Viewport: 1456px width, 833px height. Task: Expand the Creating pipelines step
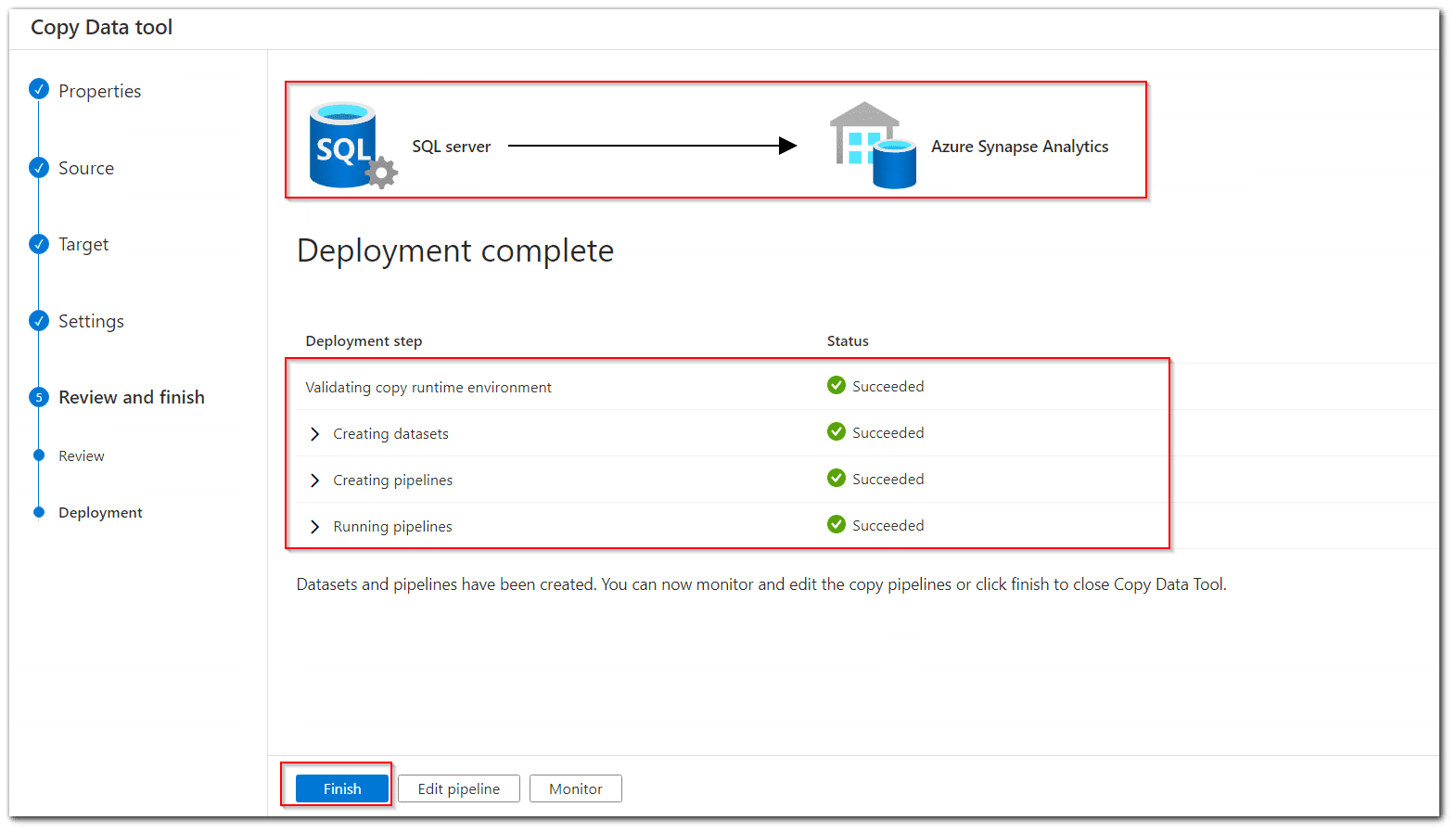coord(314,481)
